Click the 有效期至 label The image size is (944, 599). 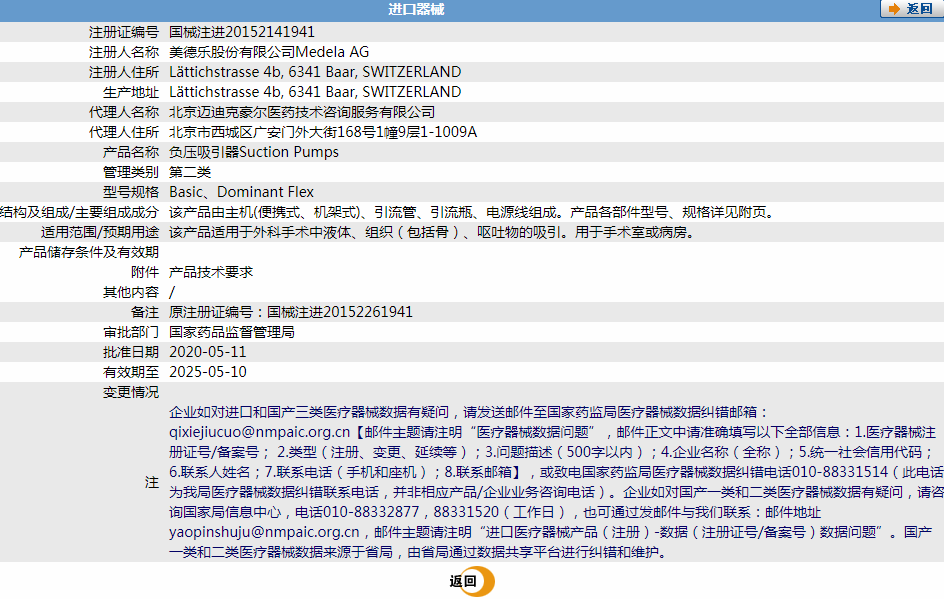pyautogui.click(x=131, y=372)
